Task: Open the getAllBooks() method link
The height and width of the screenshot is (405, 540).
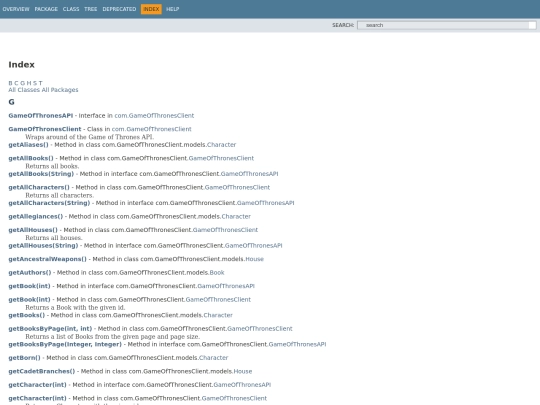Action: pyautogui.click(x=31, y=158)
